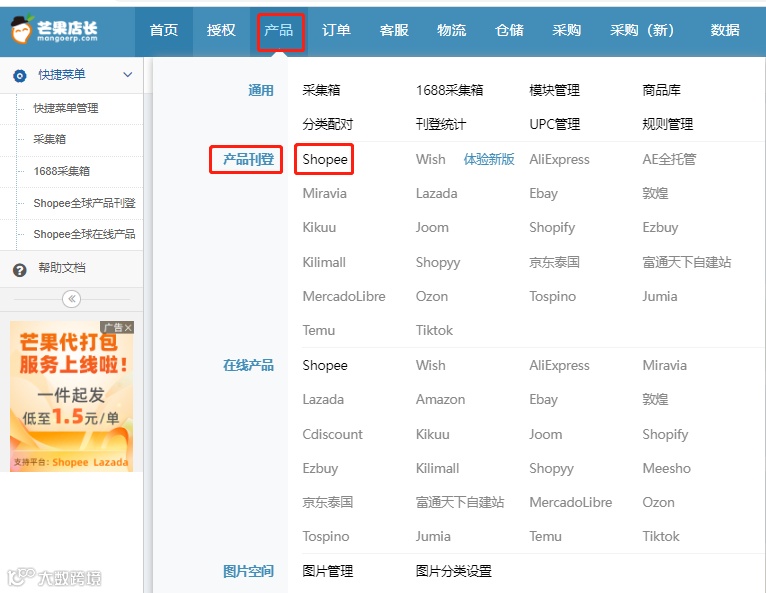This screenshot has height=593, width=766.
Task: Open UPC管理 in the menu
Action: 554,124
